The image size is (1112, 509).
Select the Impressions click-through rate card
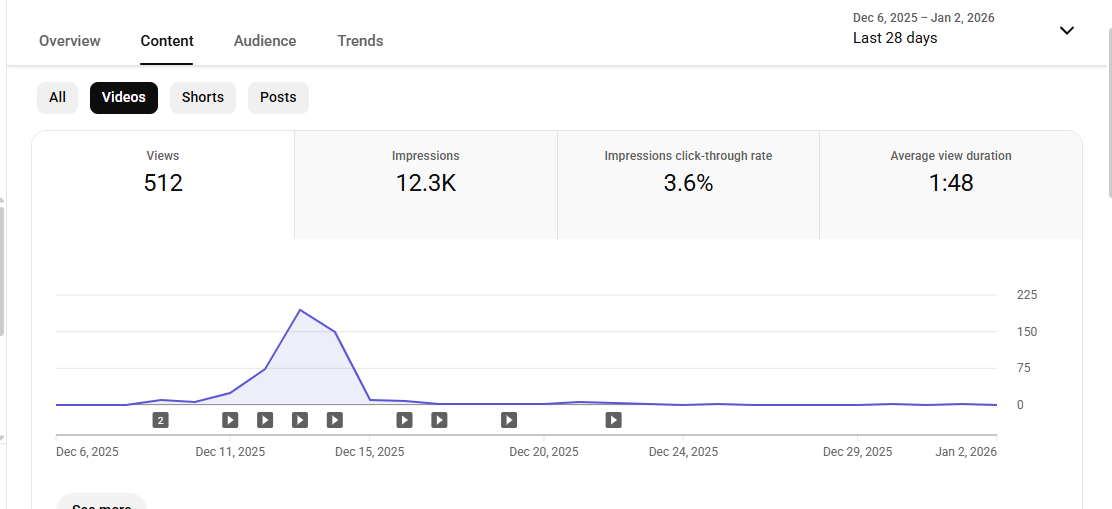pyautogui.click(x=688, y=184)
